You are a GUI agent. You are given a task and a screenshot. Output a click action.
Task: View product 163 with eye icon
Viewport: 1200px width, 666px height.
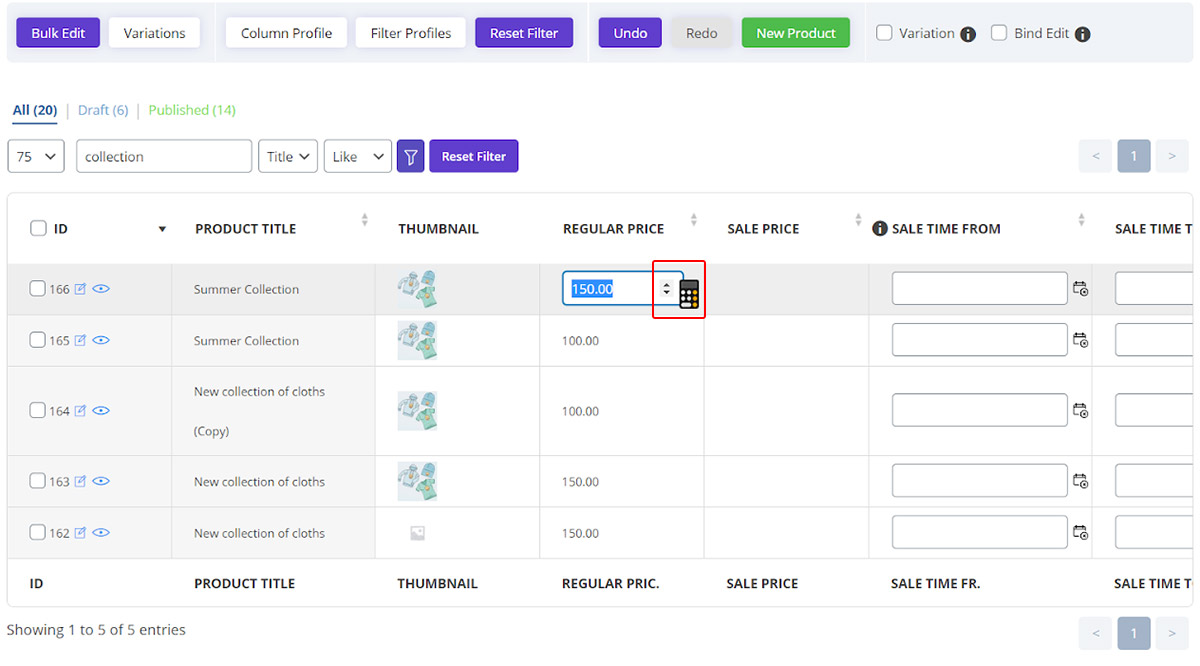101,481
